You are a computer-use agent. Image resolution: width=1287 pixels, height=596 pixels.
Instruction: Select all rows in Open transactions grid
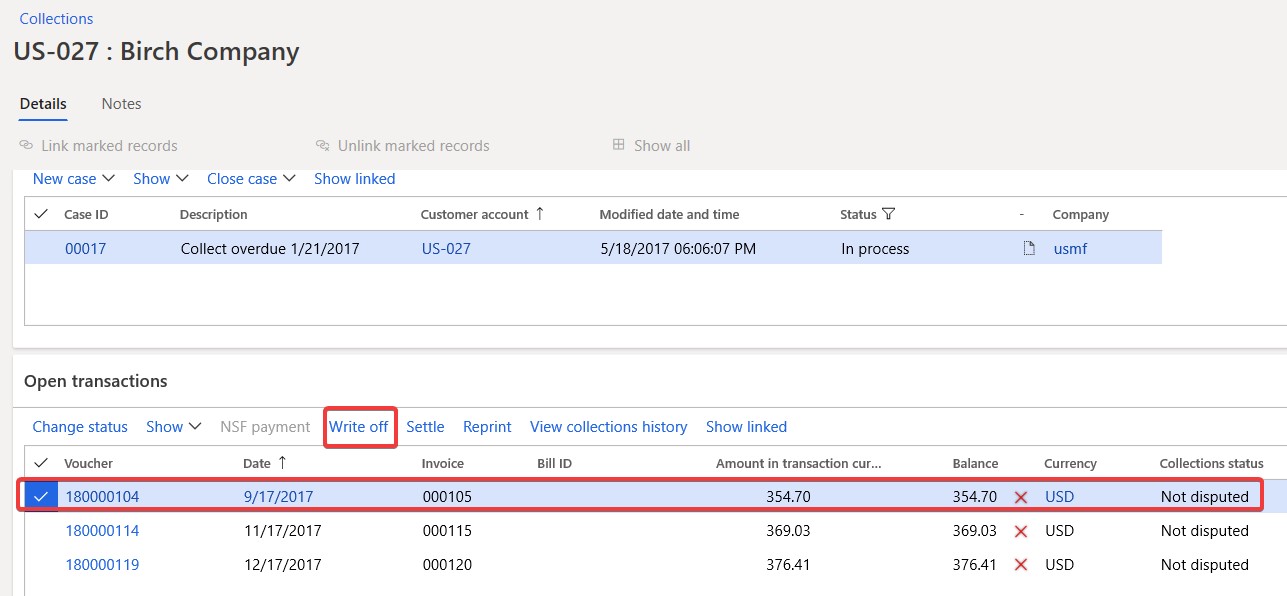(40, 463)
